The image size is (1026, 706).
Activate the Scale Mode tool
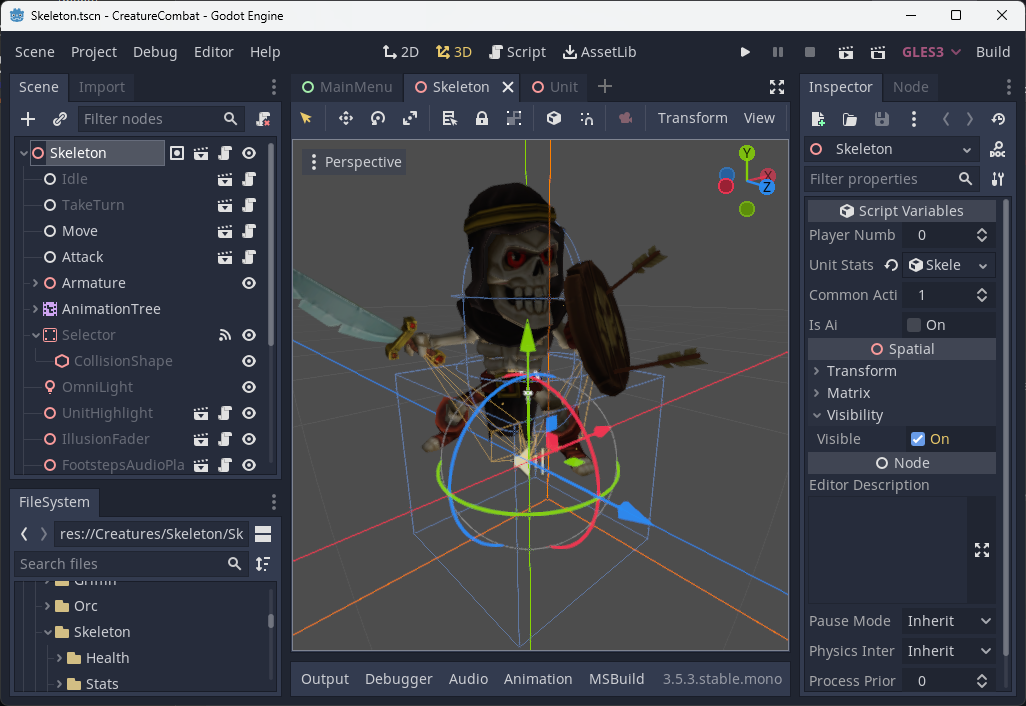coord(410,118)
